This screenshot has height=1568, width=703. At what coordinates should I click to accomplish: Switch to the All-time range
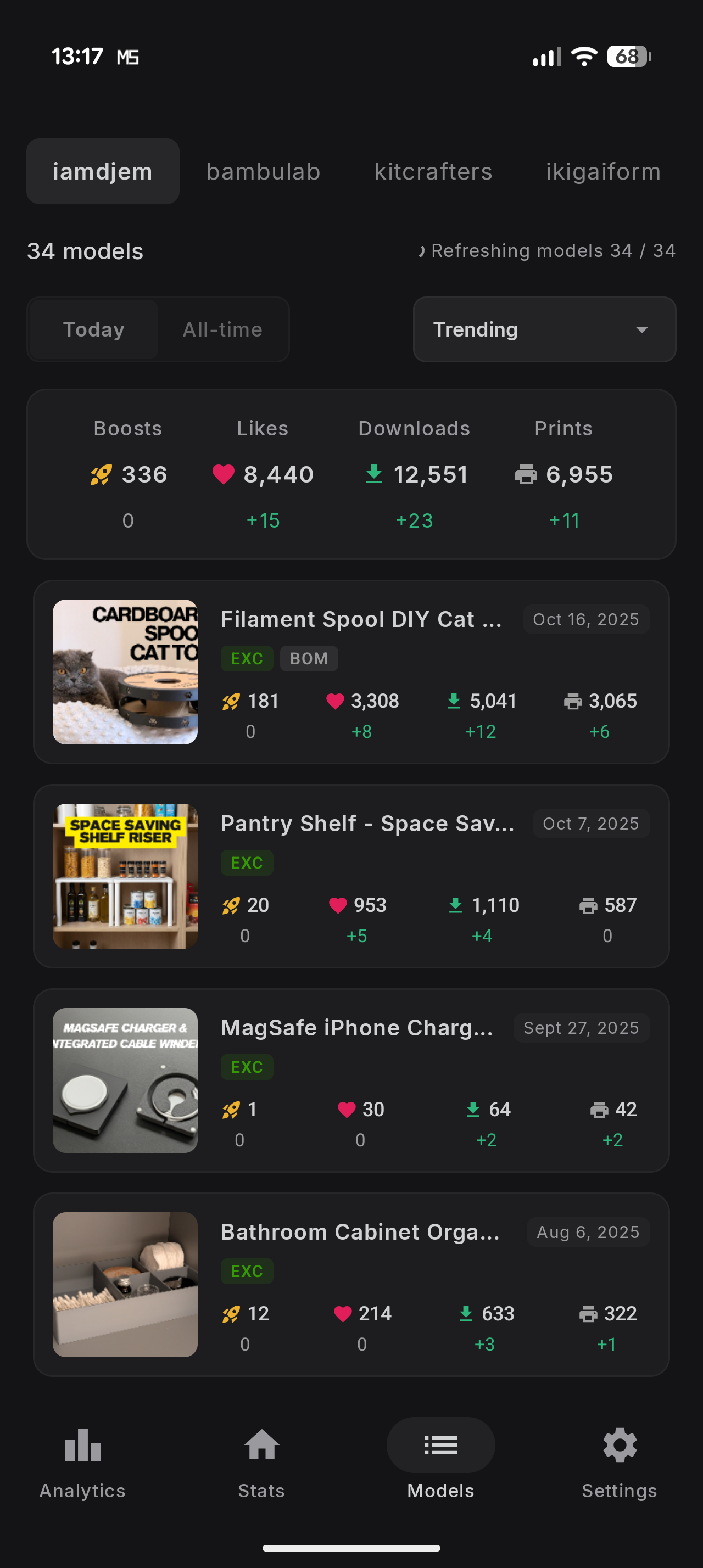pyautogui.click(x=222, y=329)
